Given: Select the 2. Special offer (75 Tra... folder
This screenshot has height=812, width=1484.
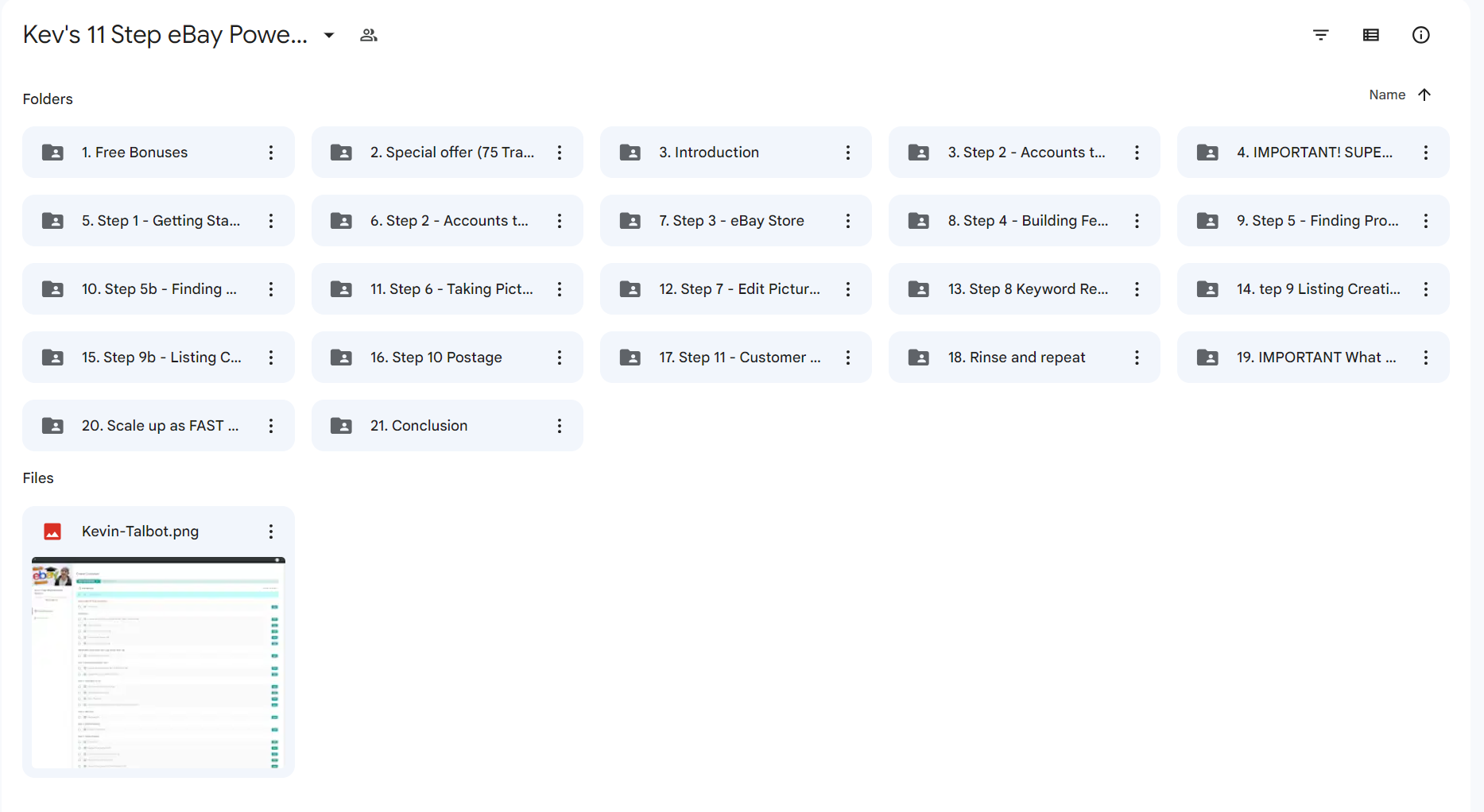Looking at the screenshot, I should click(x=448, y=153).
